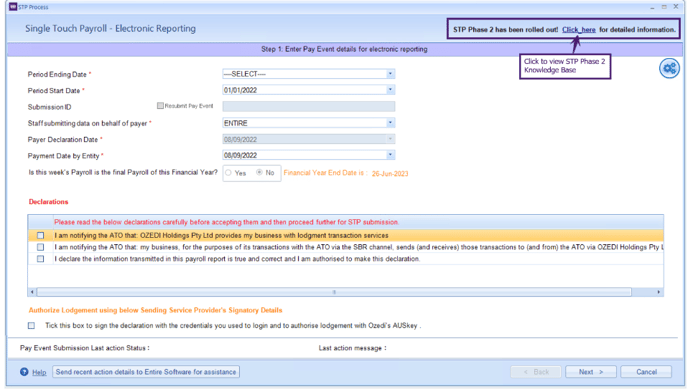Minimize the STP Process window
This screenshot has width=688, height=389.
[652, 7]
